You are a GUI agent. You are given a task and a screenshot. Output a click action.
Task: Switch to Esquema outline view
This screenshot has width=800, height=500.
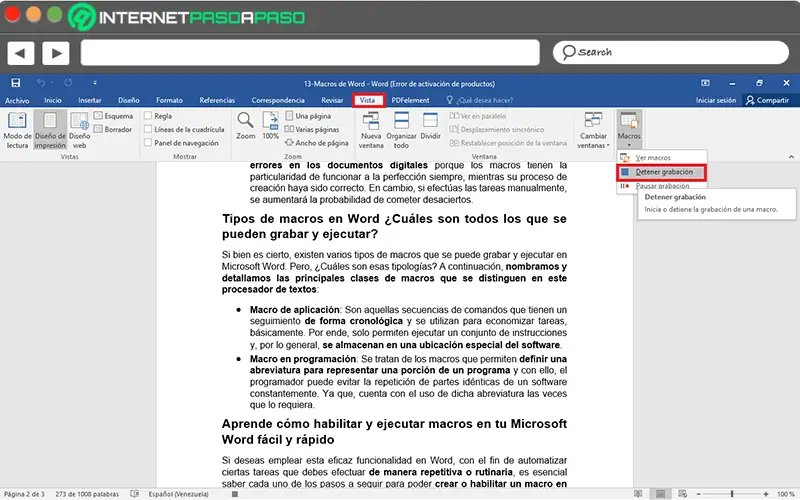pos(113,116)
